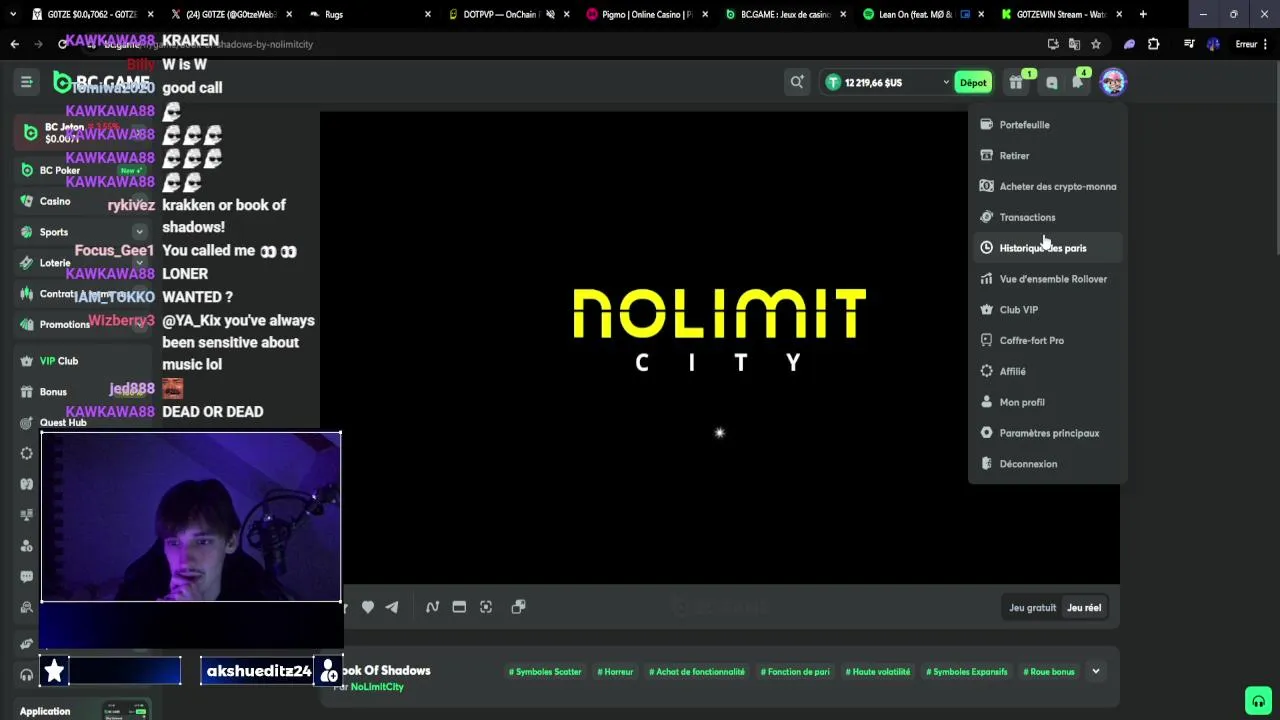
Task: Select Jeu gratuit mode
Action: click(x=1032, y=608)
